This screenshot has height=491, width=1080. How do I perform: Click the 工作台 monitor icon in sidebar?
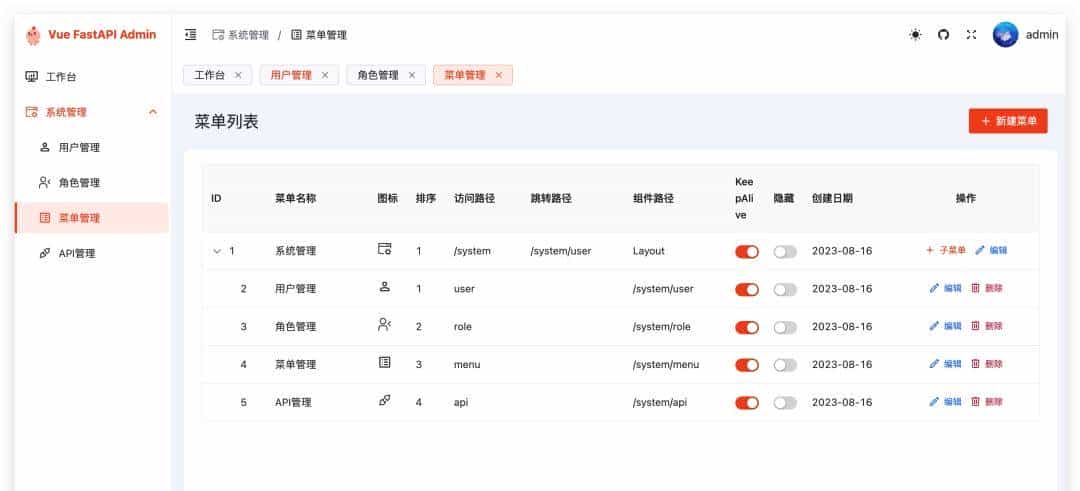(x=32, y=76)
